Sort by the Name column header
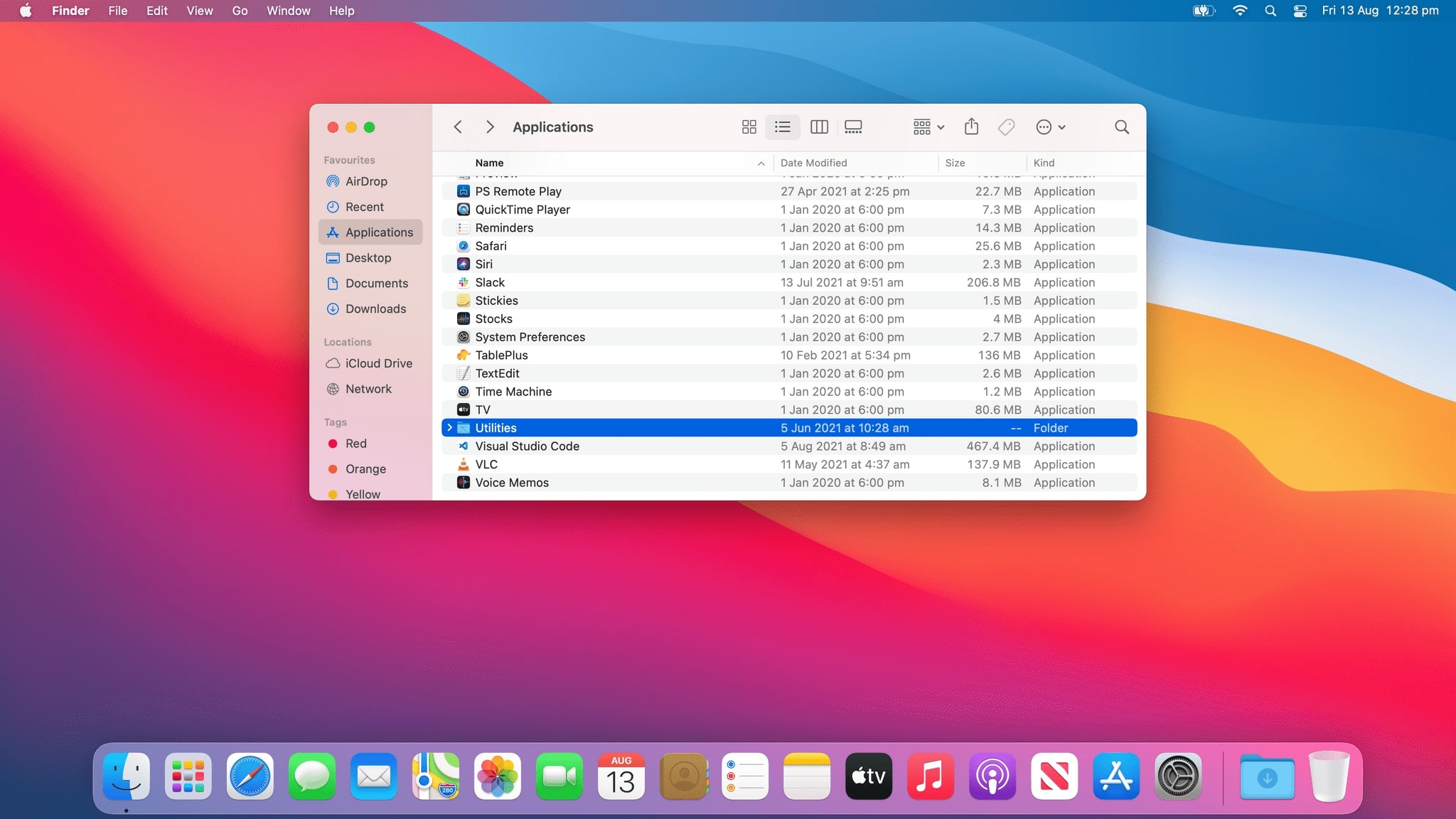1456x819 pixels. coord(489,163)
